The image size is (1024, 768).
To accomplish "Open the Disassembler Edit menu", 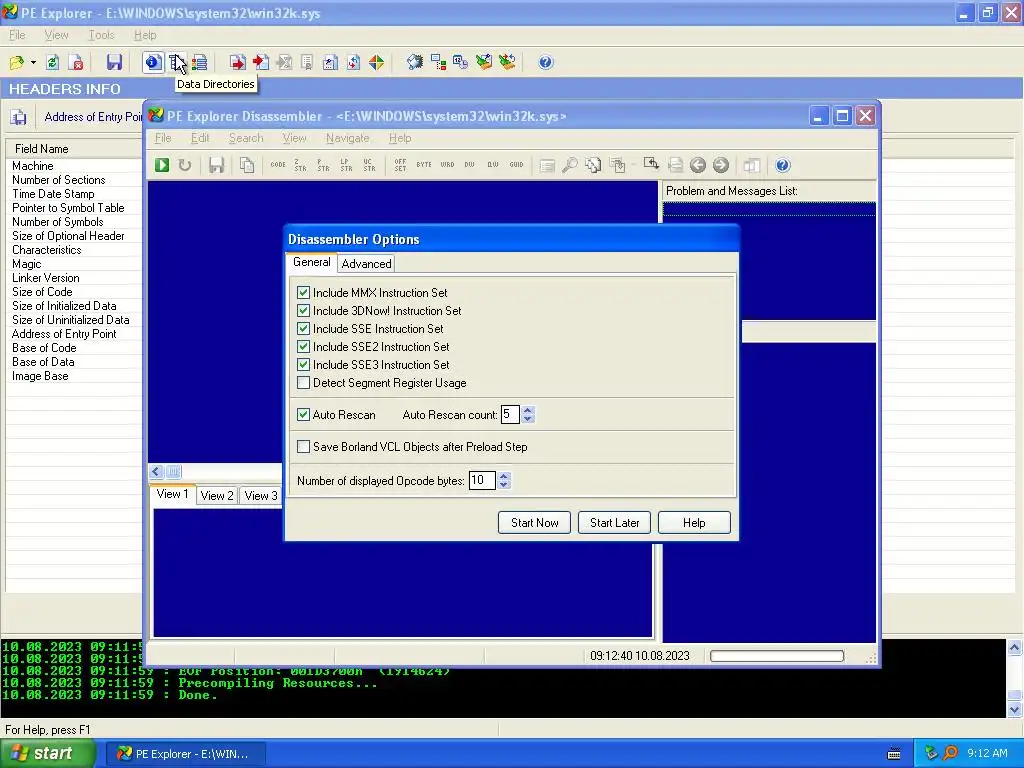I will (200, 138).
